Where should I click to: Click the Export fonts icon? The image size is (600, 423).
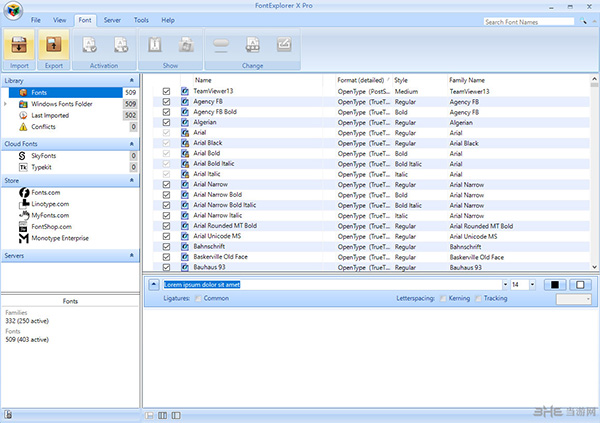click(x=54, y=45)
